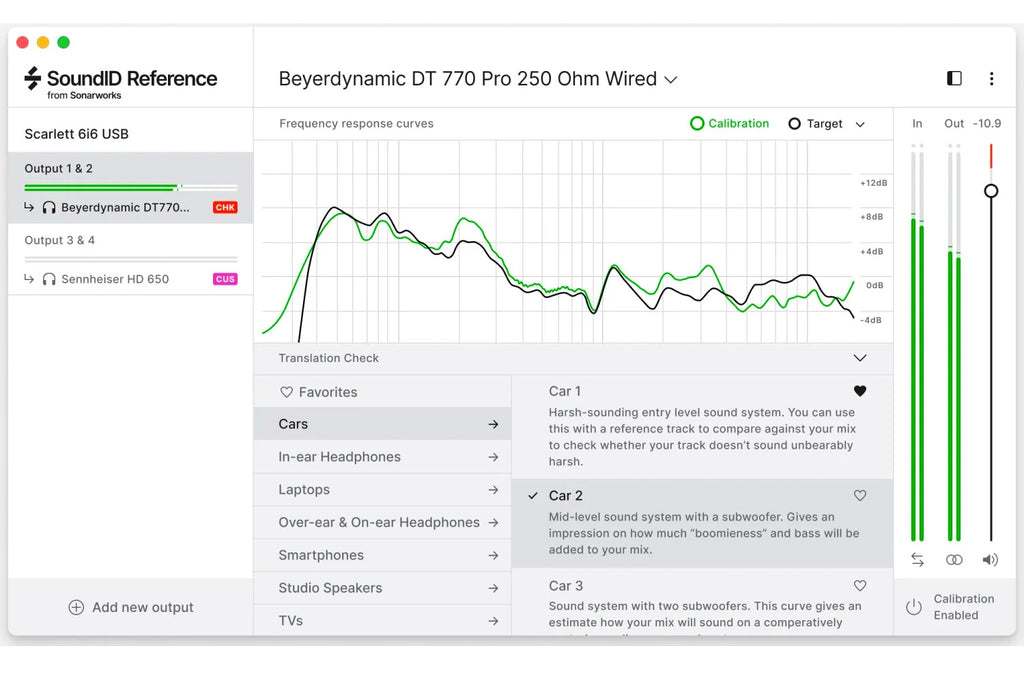The height and width of the screenshot is (683, 1024).
Task: Favorite Car 2 with heart icon
Action: tap(860, 496)
